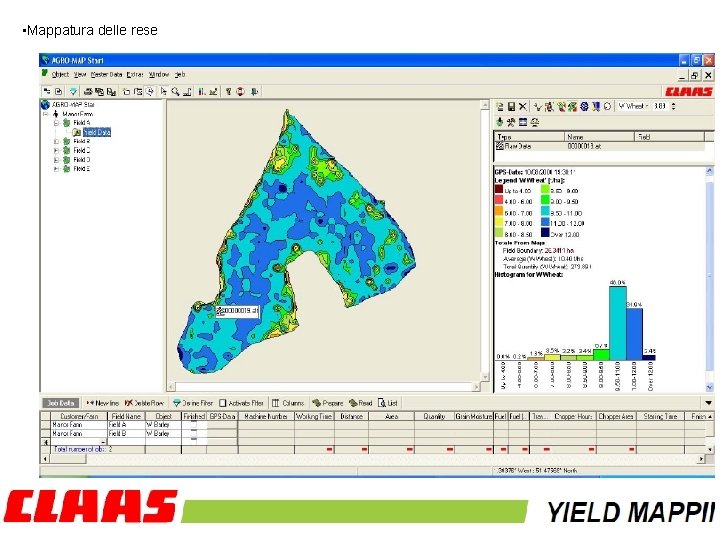Open the Job Data panel options dropdown arrow
This screenshot has width=720, height=540.
[x=708, y=403]
